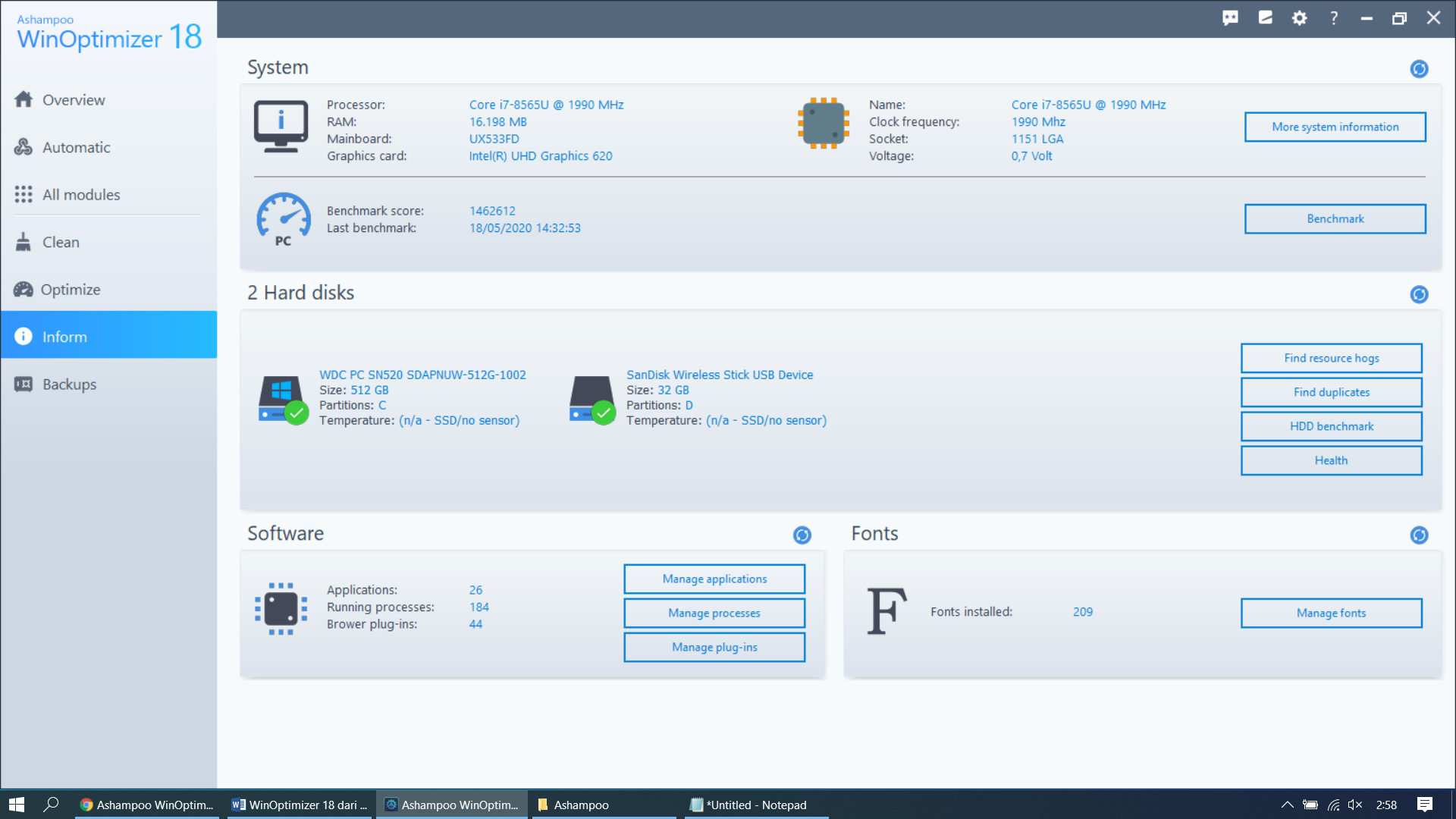This screenshot has width=1456, height=819.
Task: Click running processes count 184
Action: pyautogui.click(x=479, y=607)
